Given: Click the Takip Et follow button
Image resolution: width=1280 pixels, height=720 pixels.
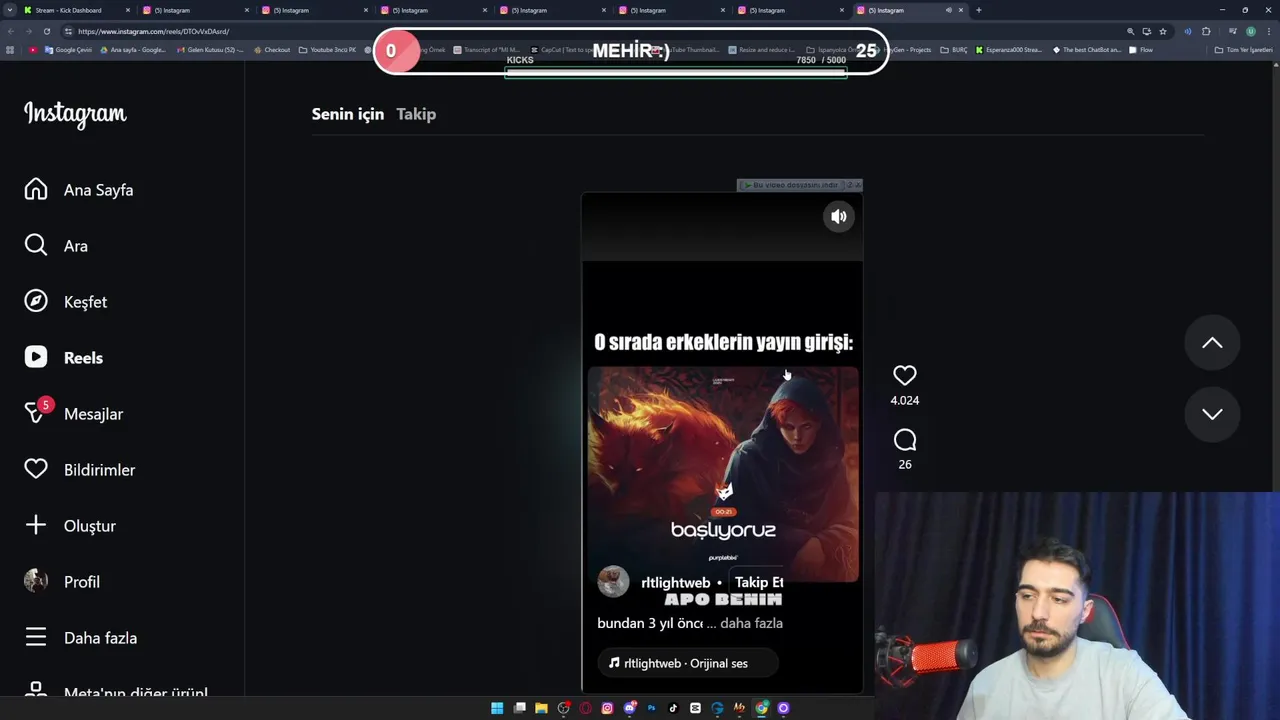Looking at the screenshot, I should click(x=759, y=582).
